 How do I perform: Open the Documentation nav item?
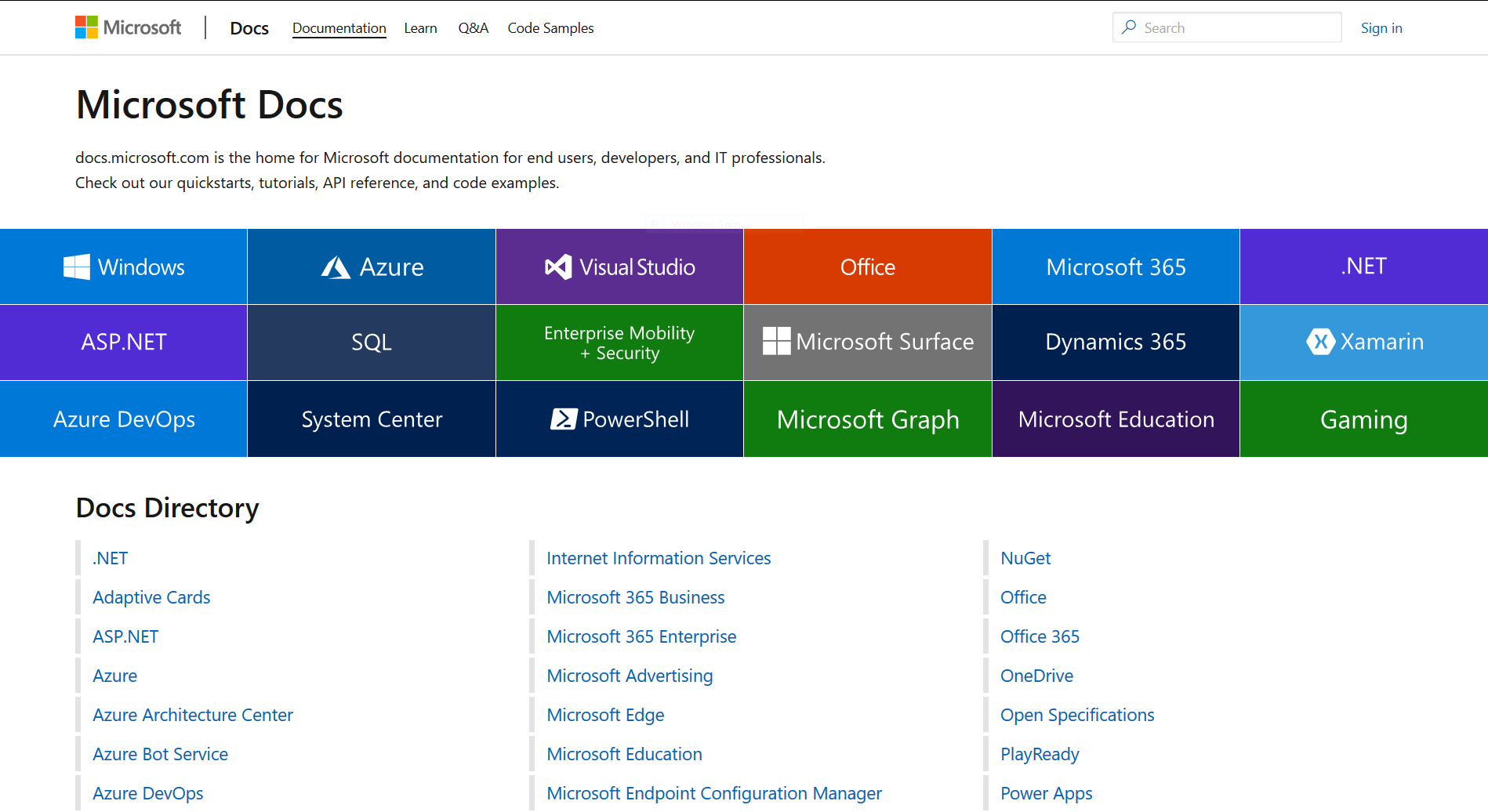[x=339, y=28]
